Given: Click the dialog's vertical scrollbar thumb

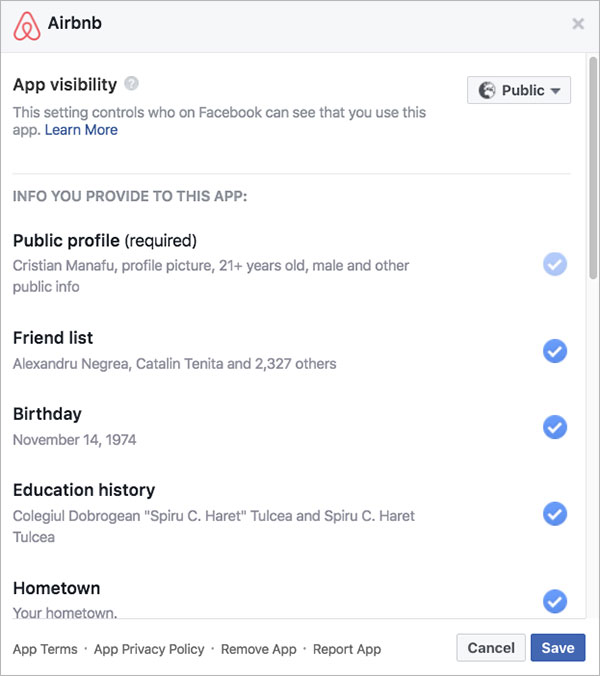Looking at the screenshot, I should tap(593, 168).
